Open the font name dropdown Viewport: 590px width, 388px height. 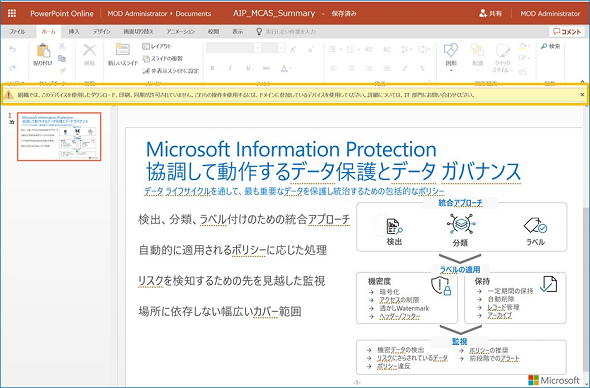pos(258,48)
